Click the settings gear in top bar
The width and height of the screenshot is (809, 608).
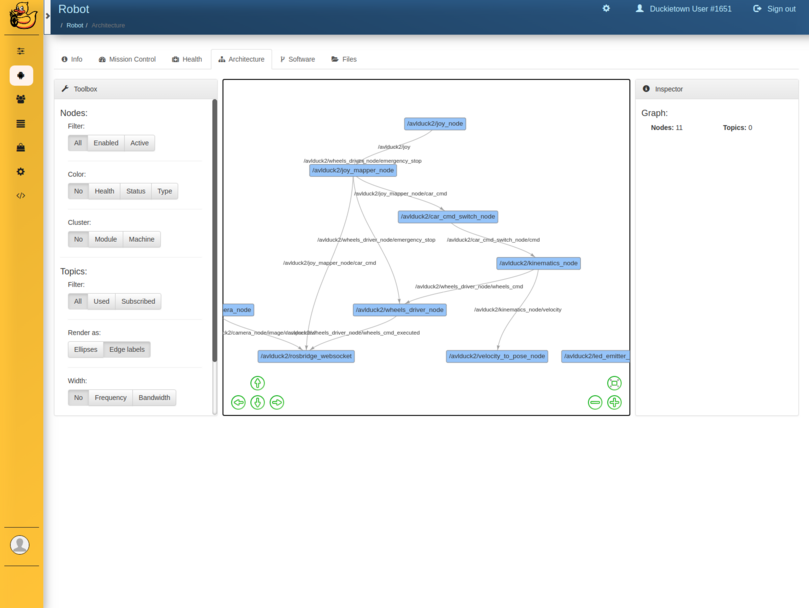606,8
